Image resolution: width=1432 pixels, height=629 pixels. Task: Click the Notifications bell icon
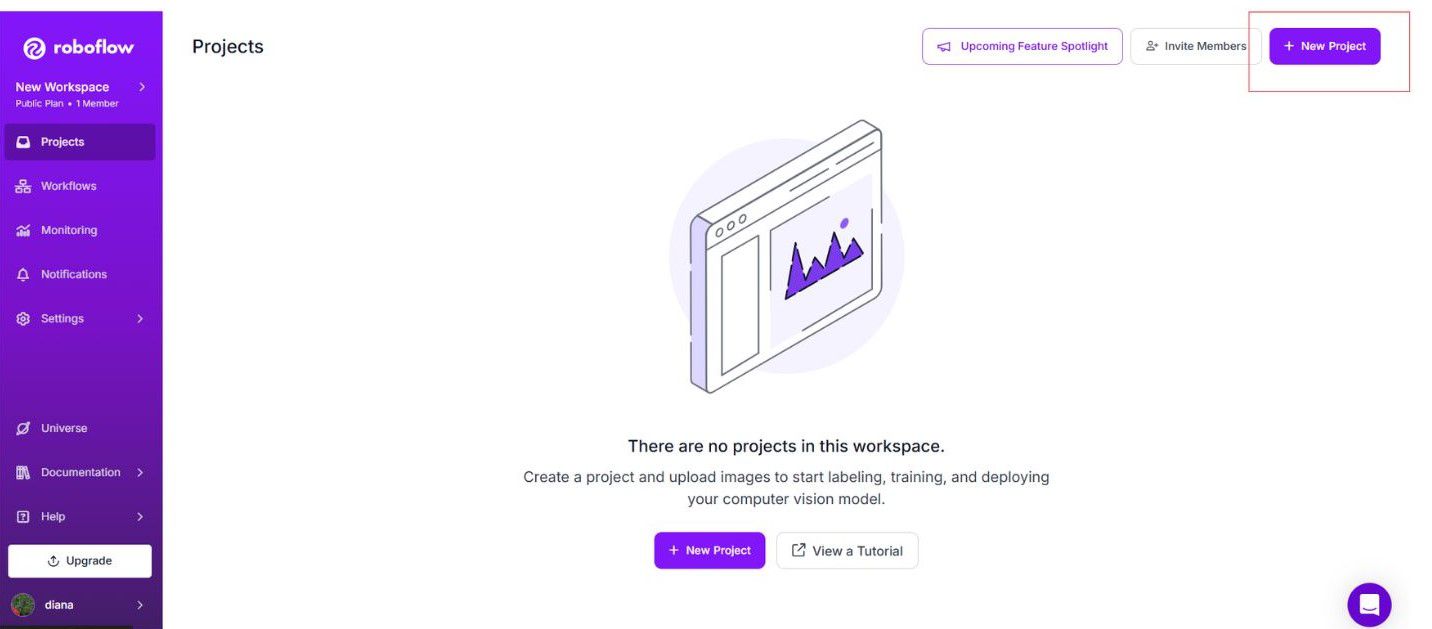point(23,274)
